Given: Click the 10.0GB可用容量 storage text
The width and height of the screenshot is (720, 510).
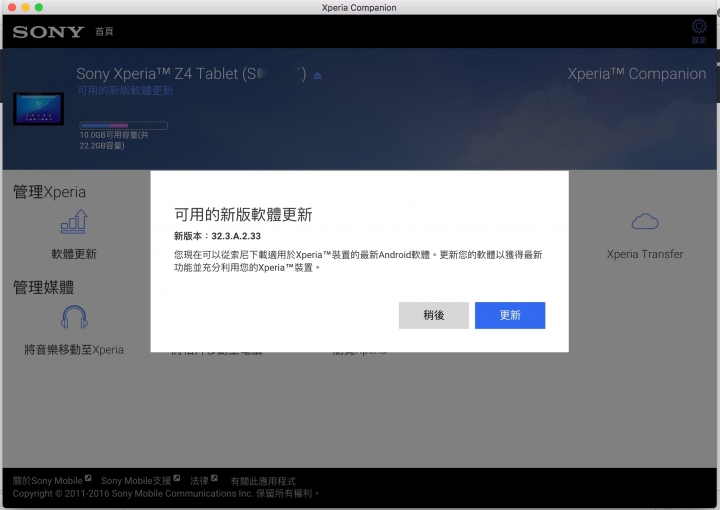Looking at the screenshot, I should coord(114,140).
